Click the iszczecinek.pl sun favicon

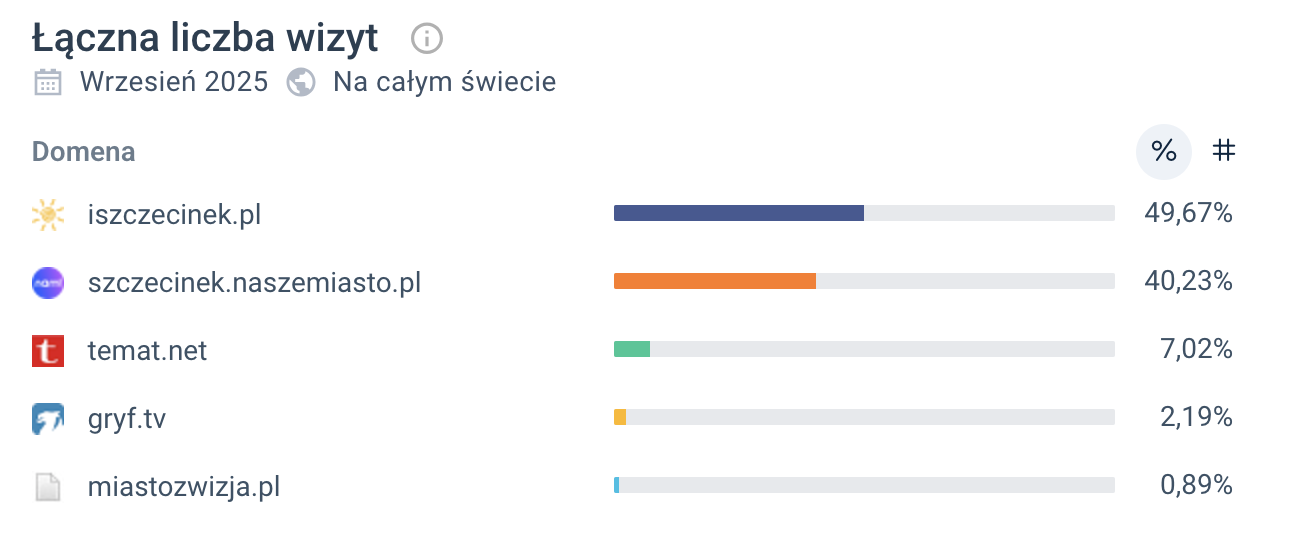pyautogui.click(x=48, y=215)
